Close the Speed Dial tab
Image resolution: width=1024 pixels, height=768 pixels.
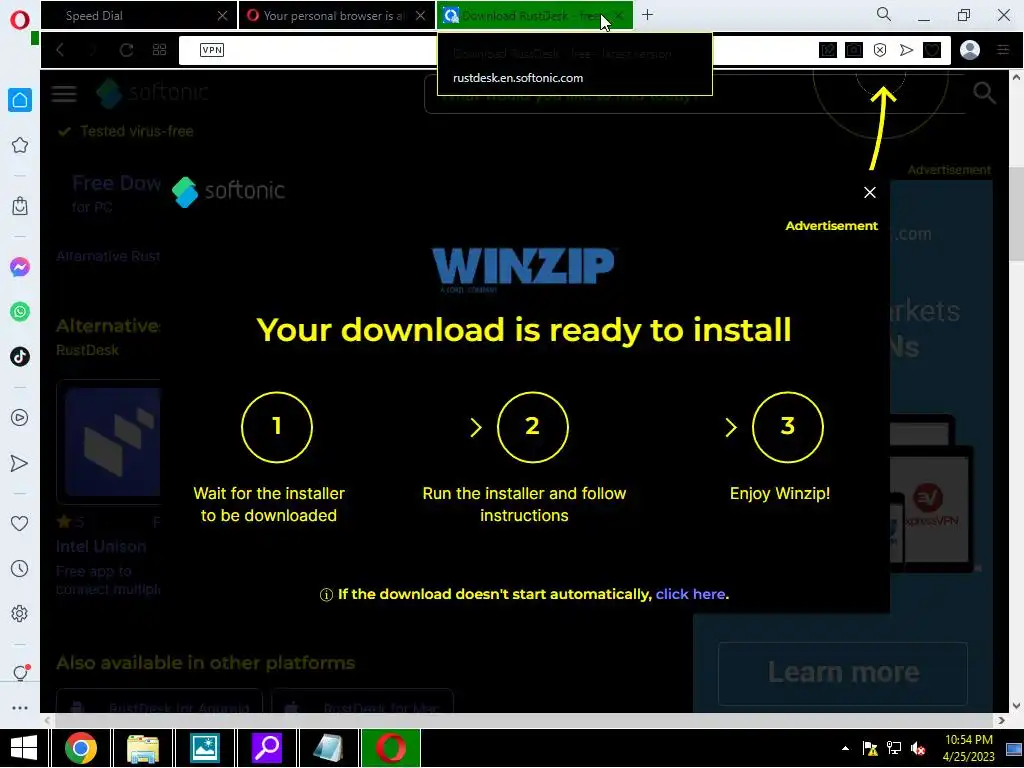coord(223,16)
